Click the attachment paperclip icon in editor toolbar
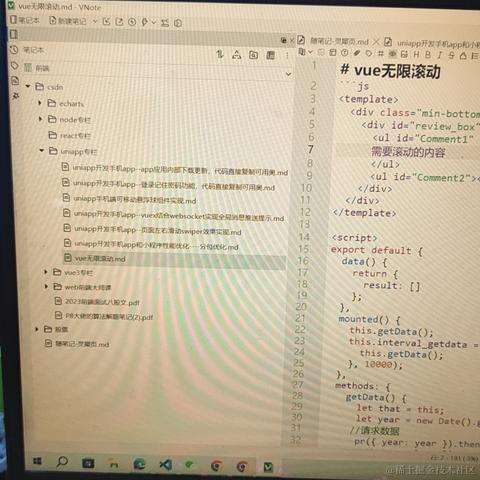The height and width of the screenshot is (480, 480). click(x=357, y=53)
